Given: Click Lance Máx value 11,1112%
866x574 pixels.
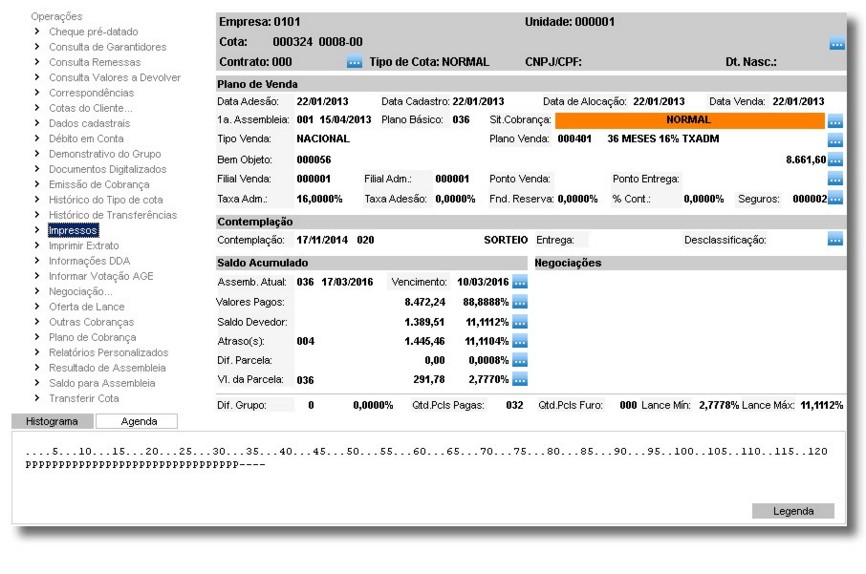Looking at the screenshot, I should [822, 405].
